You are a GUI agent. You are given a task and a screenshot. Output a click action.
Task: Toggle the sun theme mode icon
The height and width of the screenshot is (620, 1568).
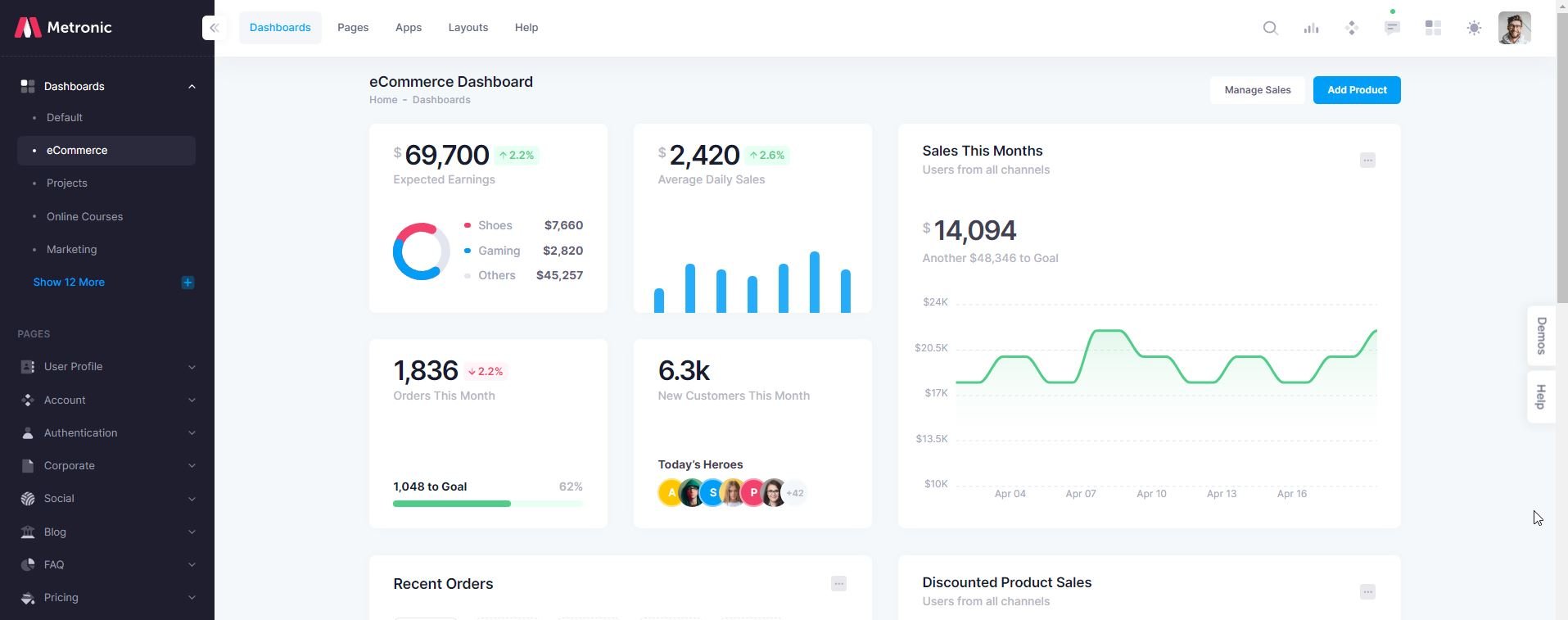1474,28
